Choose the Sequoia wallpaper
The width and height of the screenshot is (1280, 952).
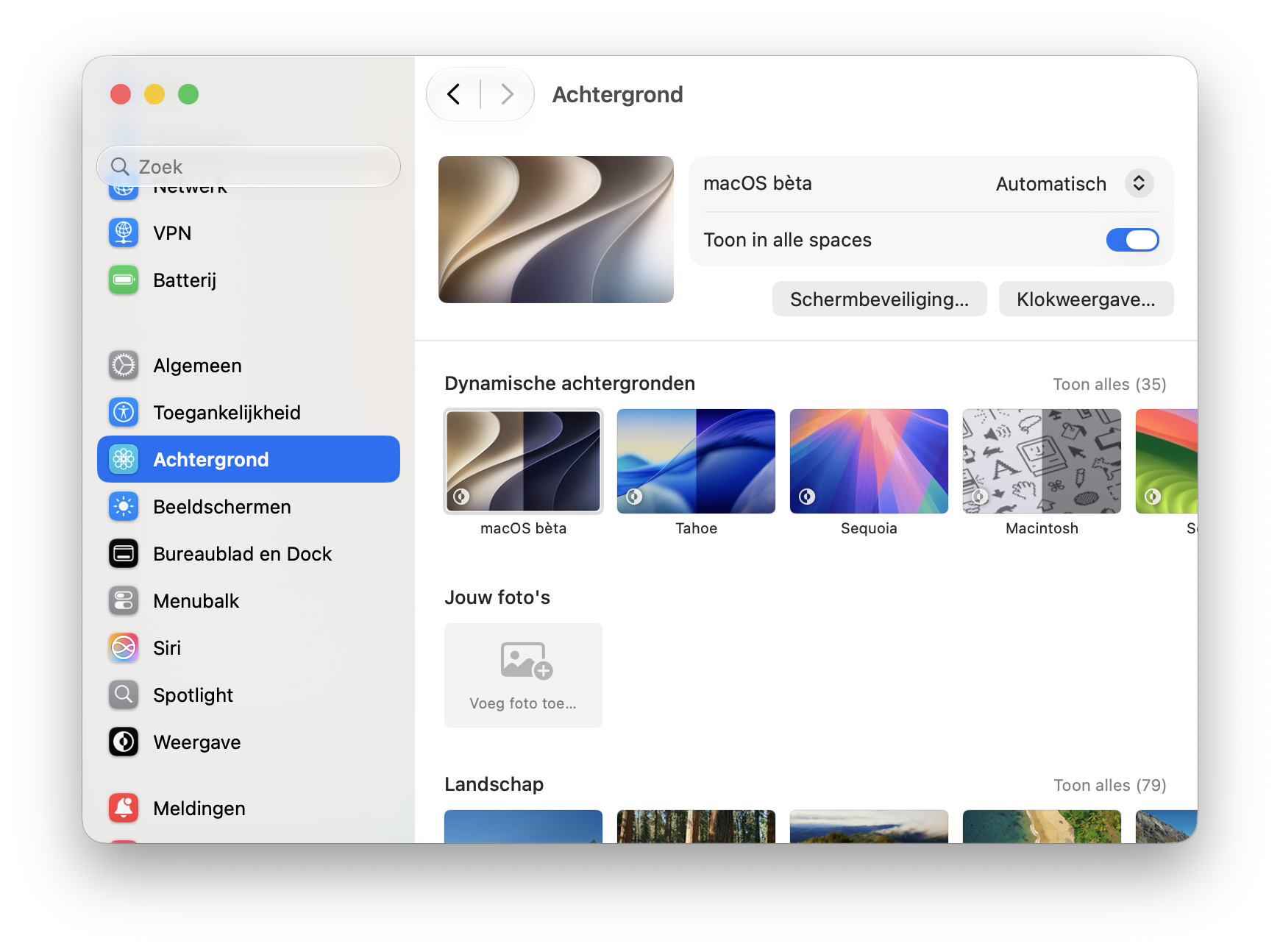pyautogui.click(x=869, y=461)
